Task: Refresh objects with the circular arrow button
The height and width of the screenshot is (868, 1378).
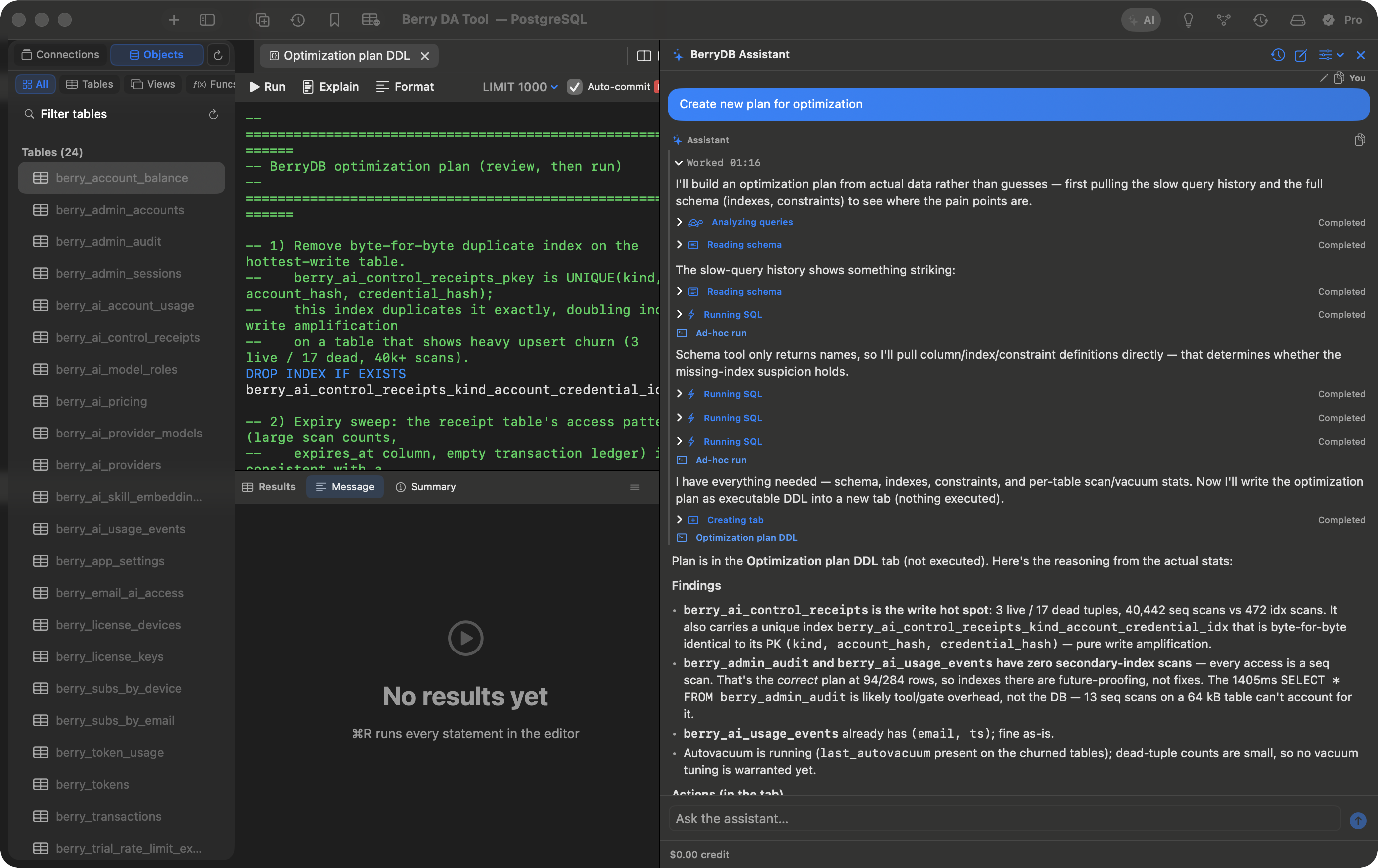Action: coord(218,55)
